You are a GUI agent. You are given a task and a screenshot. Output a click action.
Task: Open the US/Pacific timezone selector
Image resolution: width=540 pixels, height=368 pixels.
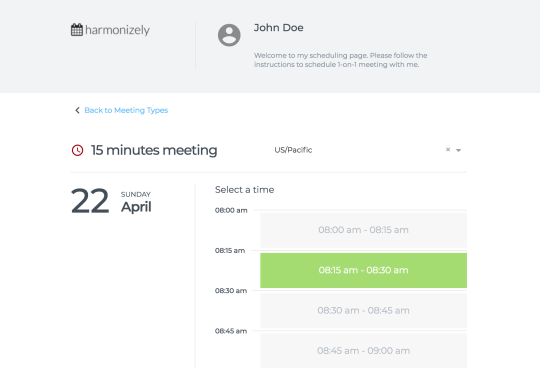point(367,150)
